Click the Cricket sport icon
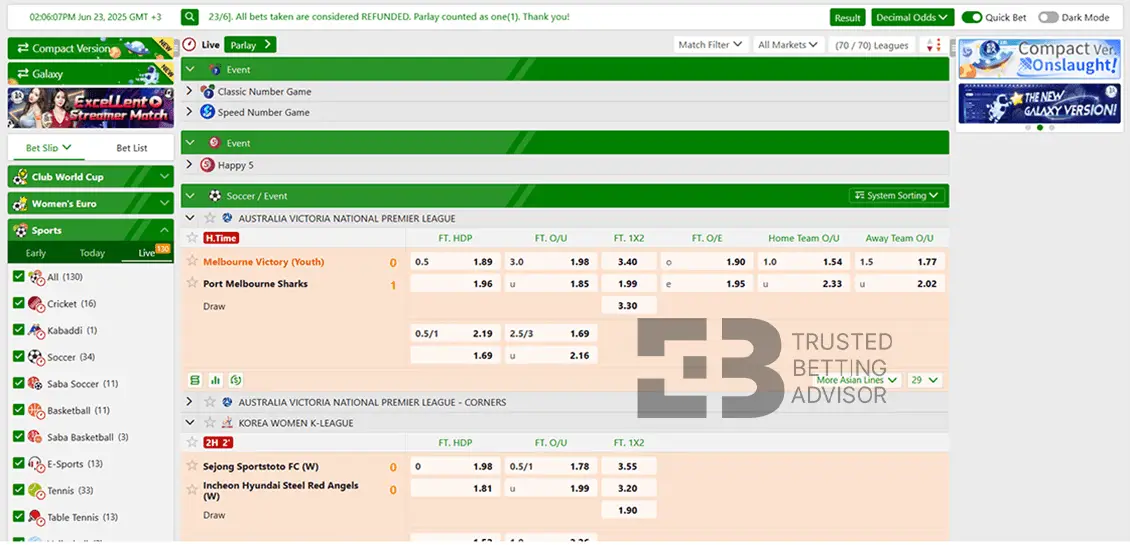Image resolution: width=1130 pixels, height=545 pixels. 36,303
